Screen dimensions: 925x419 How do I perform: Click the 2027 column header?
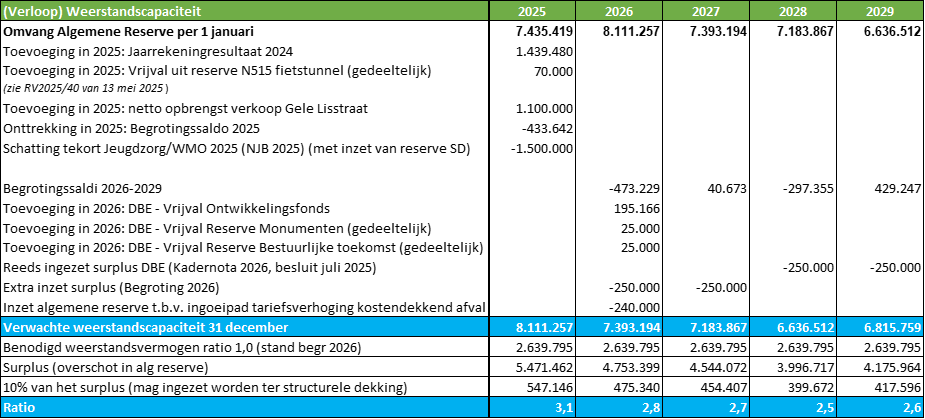click(x=706, y=10)
